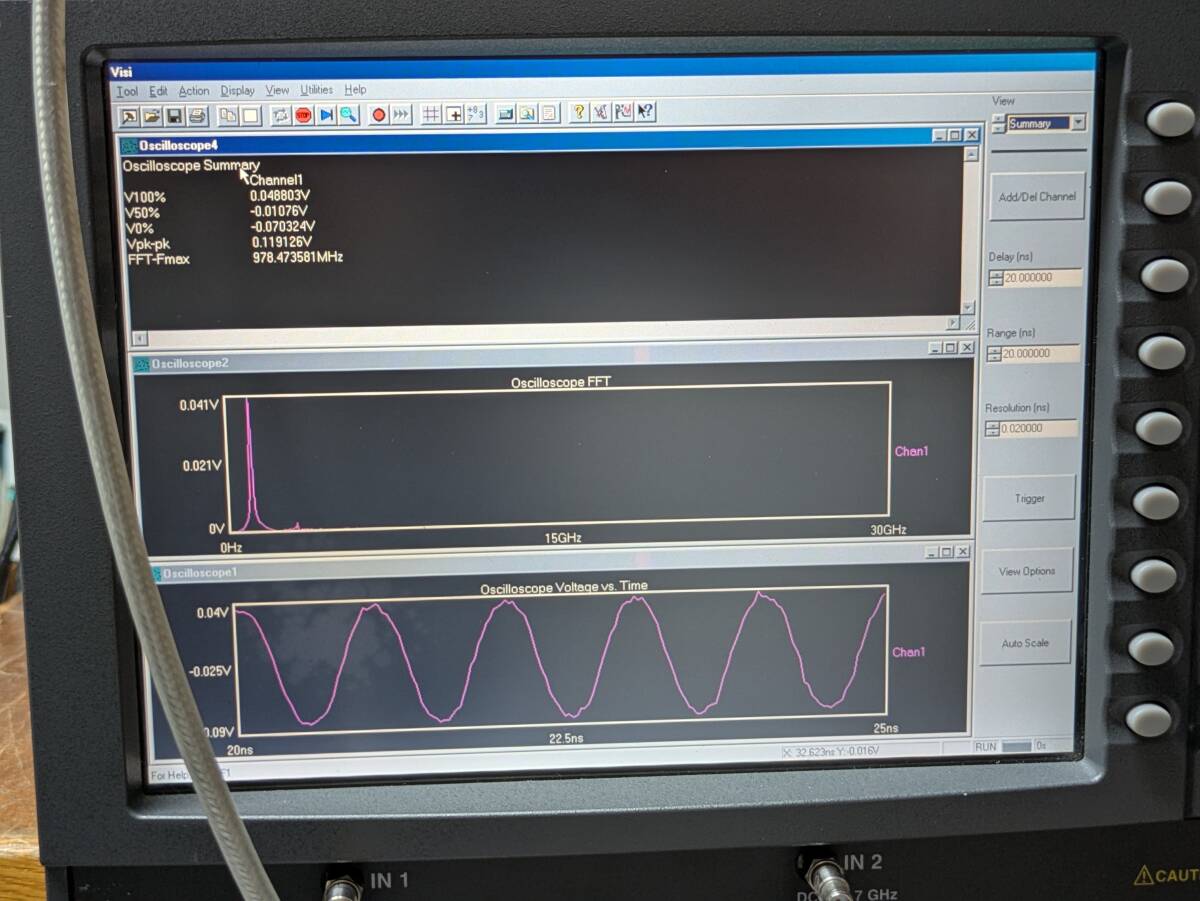Click the Chan1 legend on Voltage plot

pyautogui.click(x=909, y=652)
